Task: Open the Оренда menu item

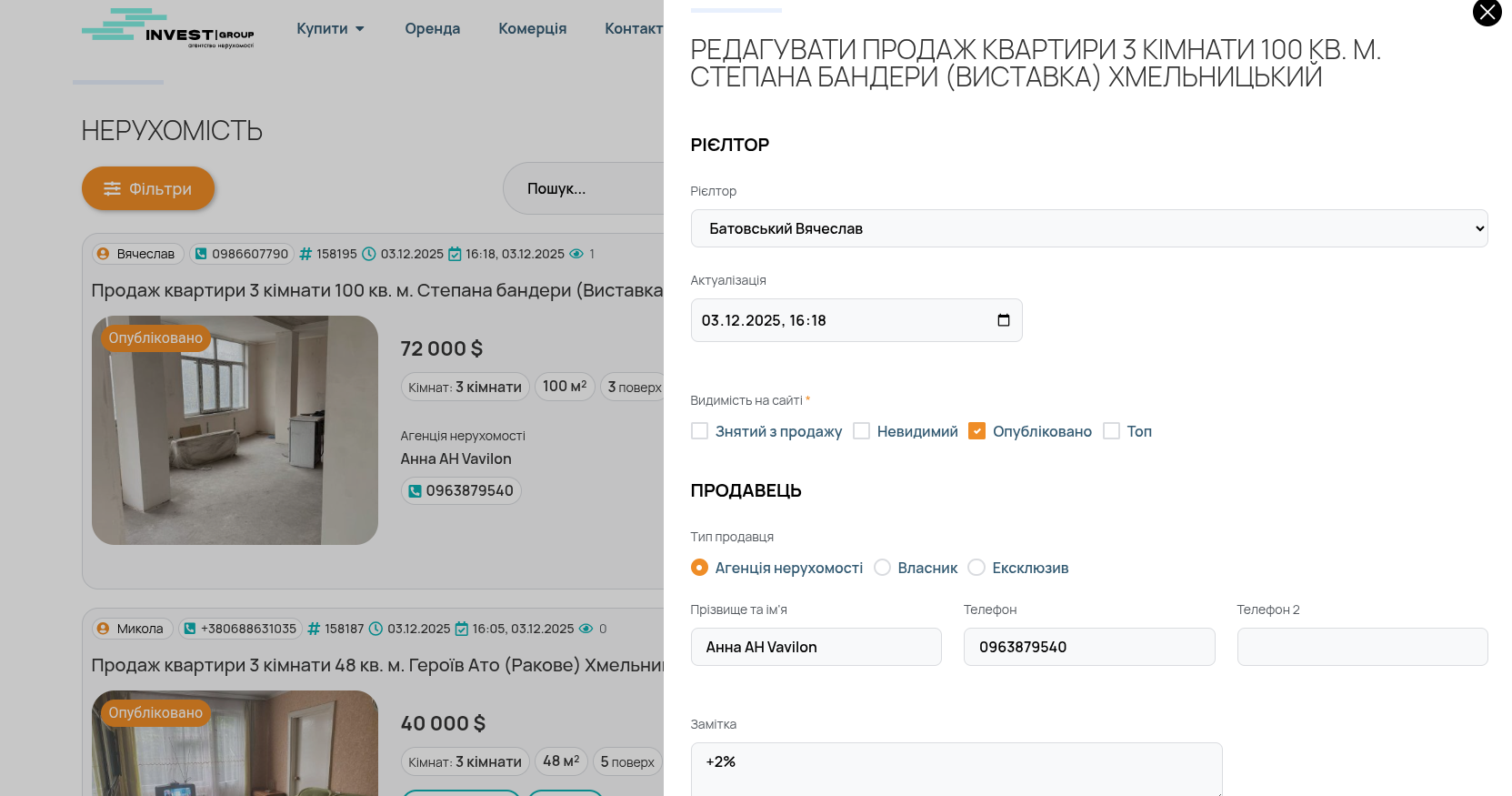Action: point(432,28)
